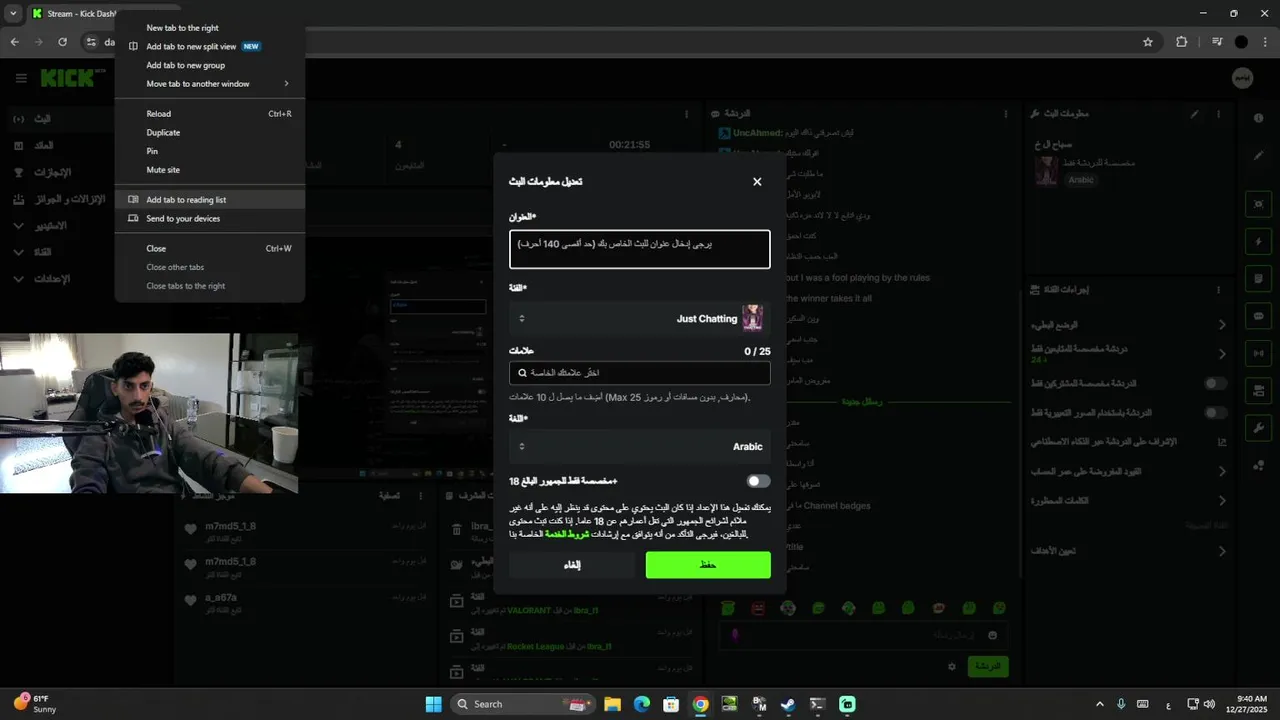Viewport: 1280px width, 720px height.
Task: Open the Just Chatting category dropdown
Action: (x=640, y=319)
